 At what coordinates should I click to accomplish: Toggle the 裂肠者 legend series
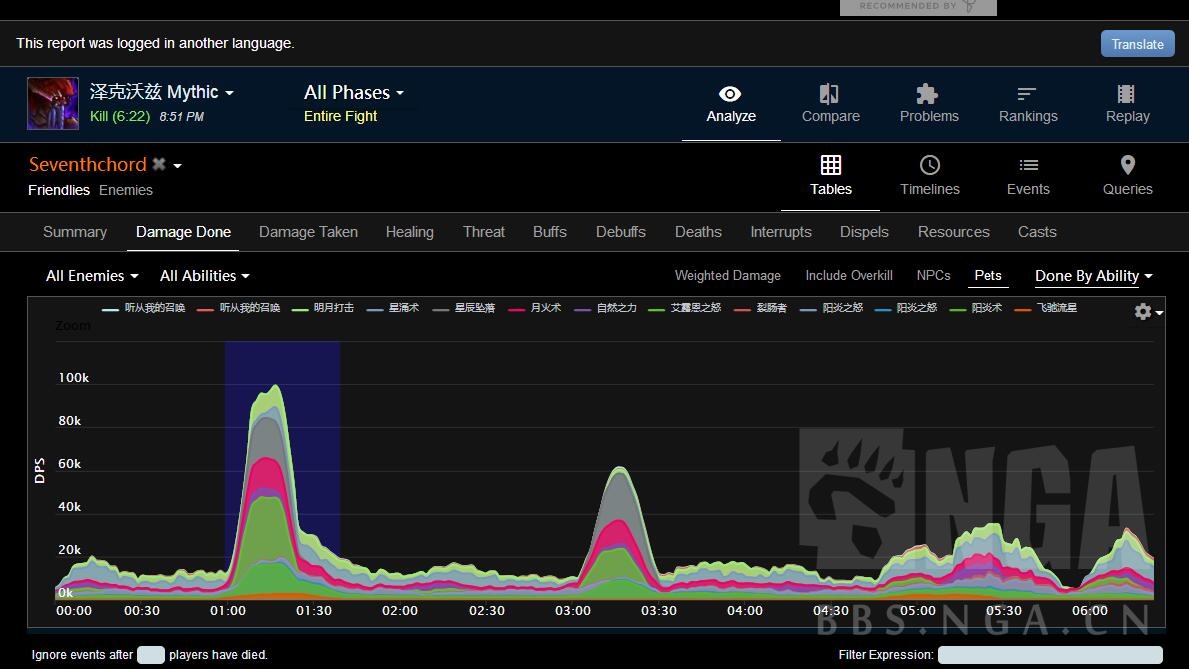[761, 308]
